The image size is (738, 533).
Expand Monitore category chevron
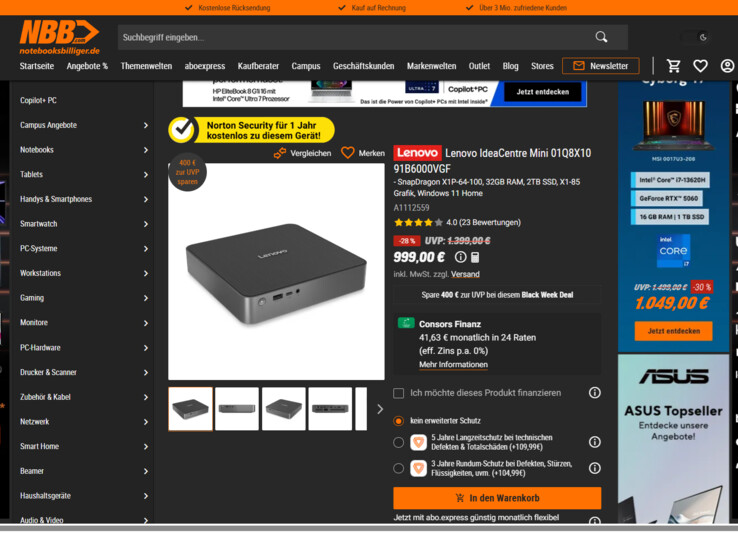pos(145,323)
